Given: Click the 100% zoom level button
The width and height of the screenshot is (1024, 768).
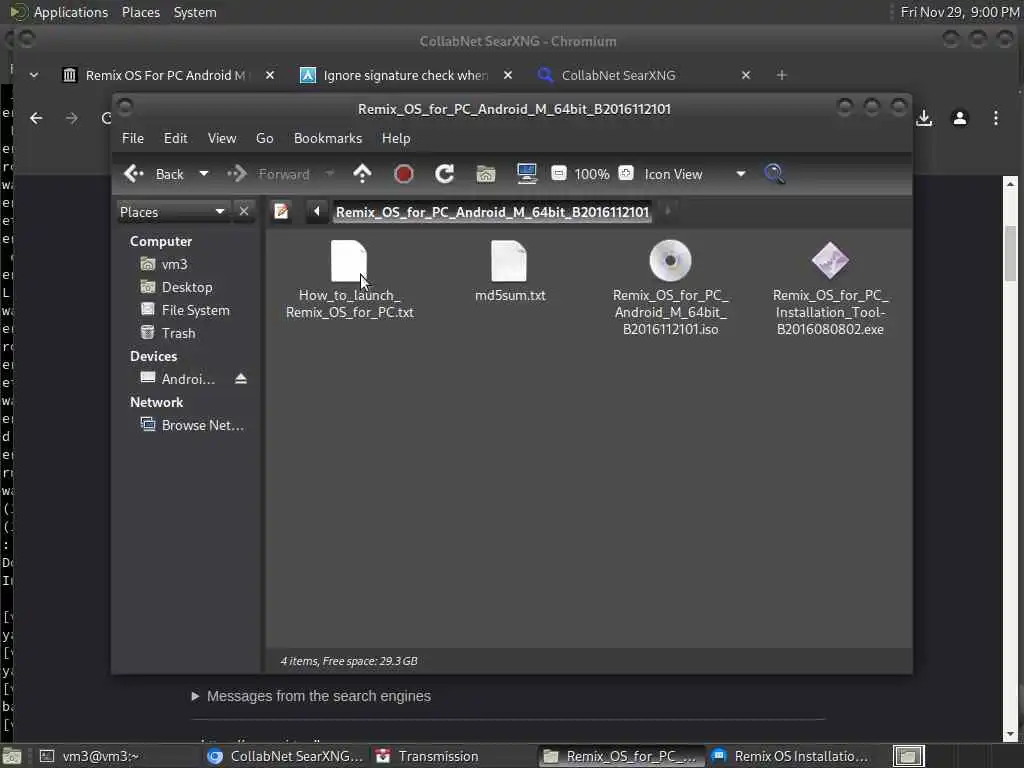Looking at the screenshot, I should pyautogui.click(x=592, y=174).
